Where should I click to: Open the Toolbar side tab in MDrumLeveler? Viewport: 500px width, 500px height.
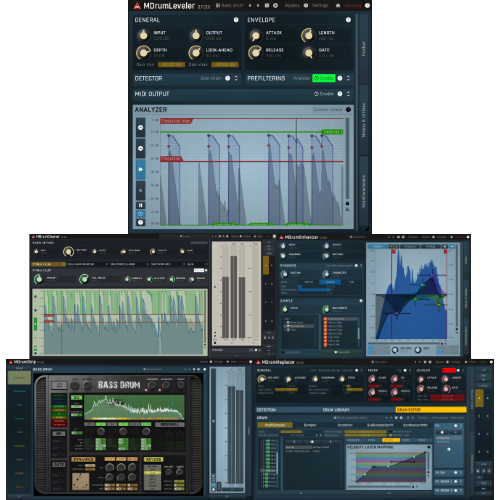pyautogui.click(x=364, y=49)
